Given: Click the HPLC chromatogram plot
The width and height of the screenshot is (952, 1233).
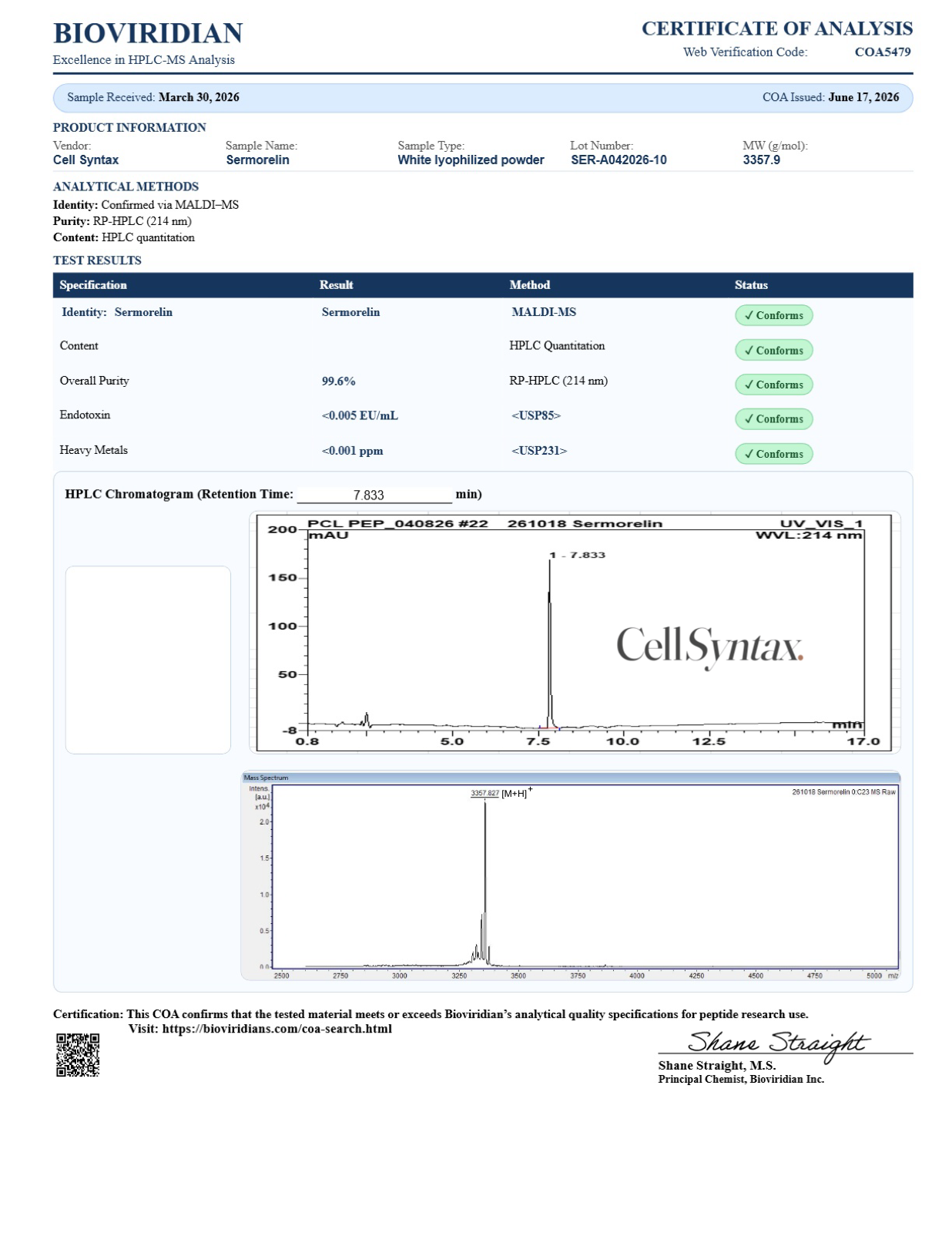Looking at the screenshot, I should [x=574, y=632].
